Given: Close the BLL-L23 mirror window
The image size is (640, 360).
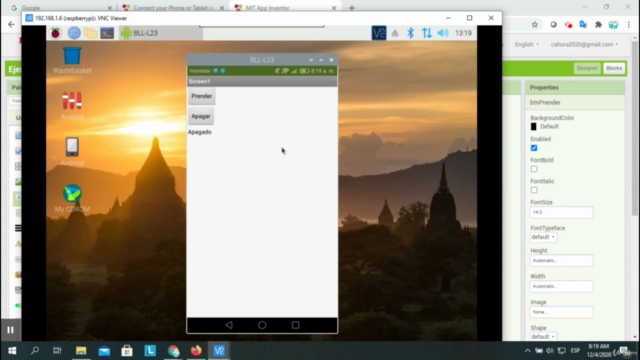Looking at the screenshot, I should 331,60.
